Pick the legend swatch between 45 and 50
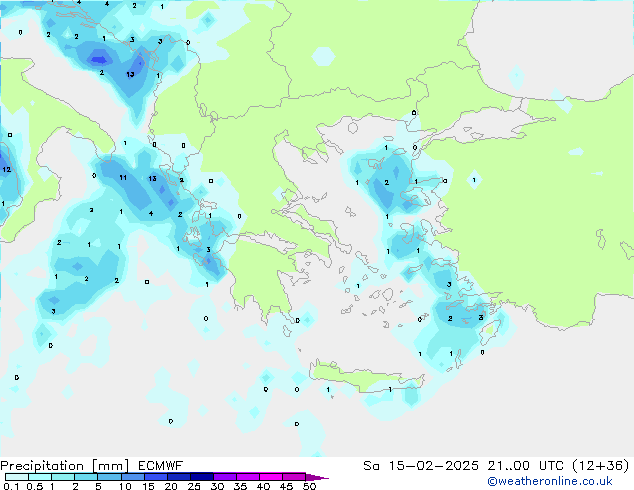Viewport: 634px width, 490px height. click(294, 477)
